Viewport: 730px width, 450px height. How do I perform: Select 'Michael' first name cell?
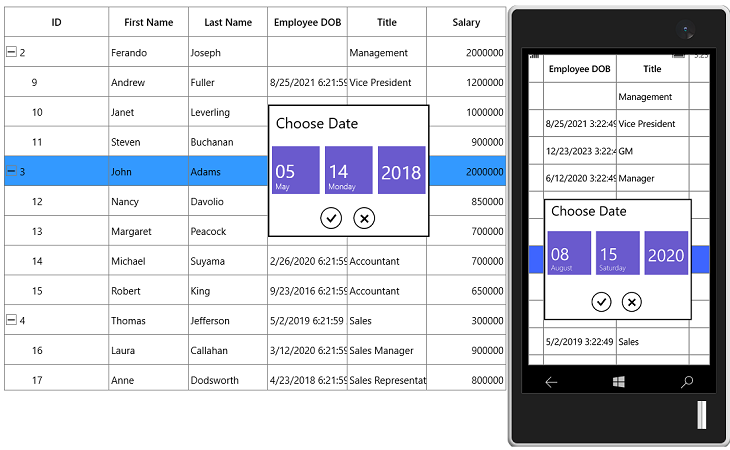pos(149,261)
